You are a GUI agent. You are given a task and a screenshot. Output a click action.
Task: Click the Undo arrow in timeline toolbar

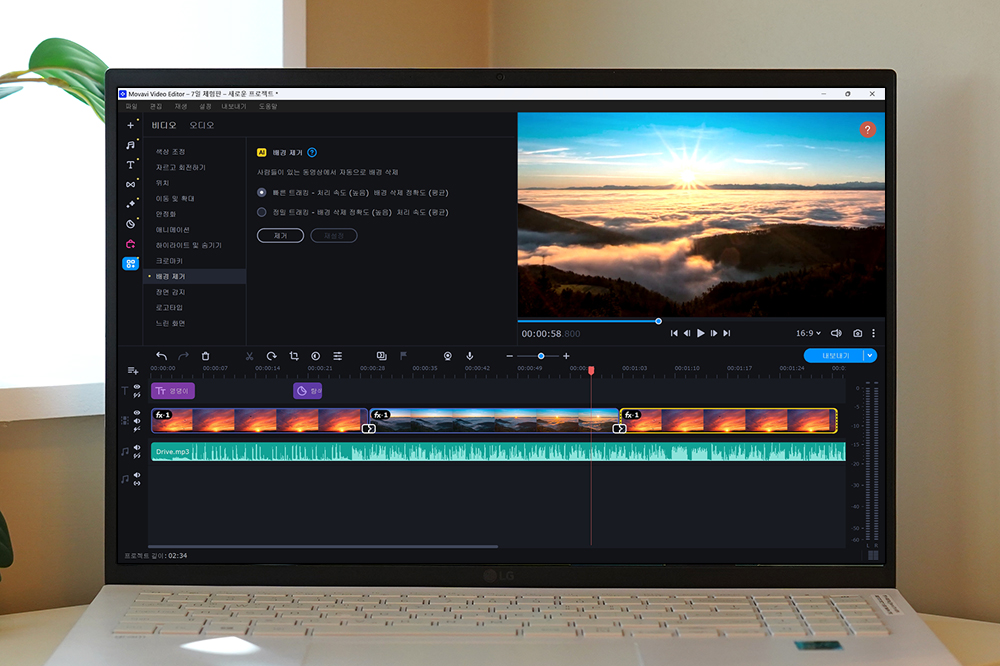(x=161, y=356)
